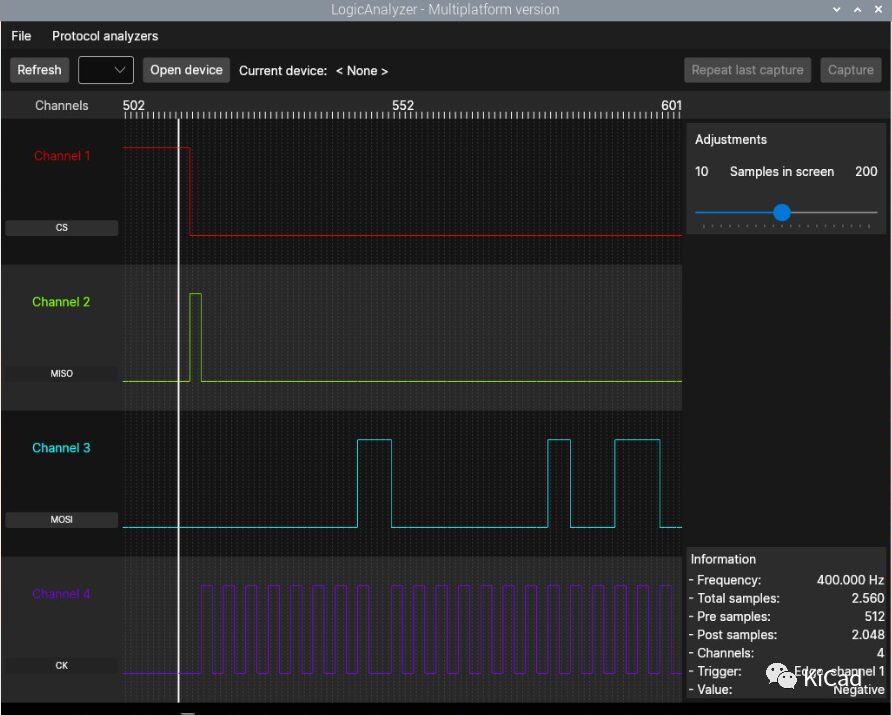Screen dimensions: 892x715
Task: Open the File menu
Action: pyautogui.click(x=21, y=36)
